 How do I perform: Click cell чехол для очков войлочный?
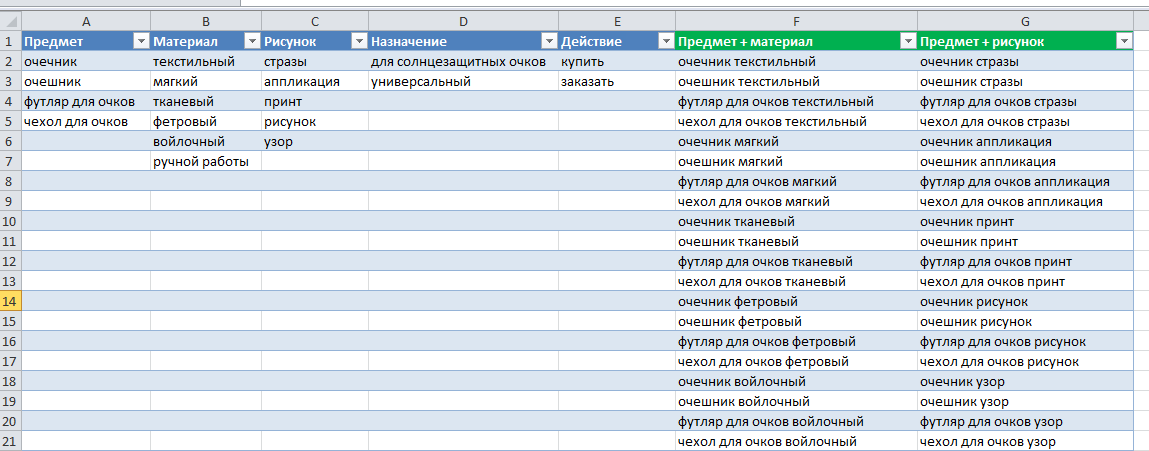click(x=796, y=441)
